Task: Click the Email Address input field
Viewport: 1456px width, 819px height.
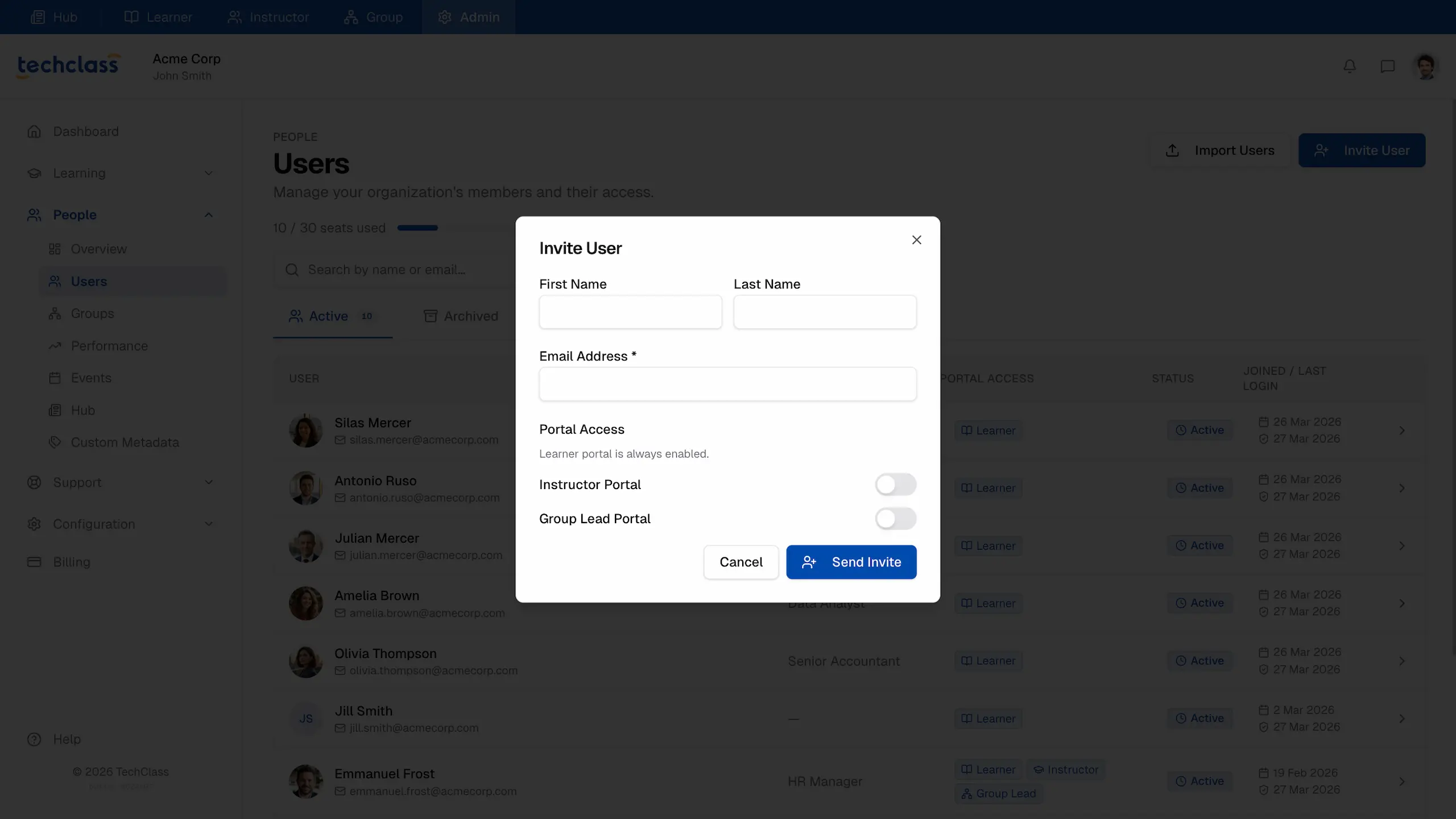Action: pos(727,384)
